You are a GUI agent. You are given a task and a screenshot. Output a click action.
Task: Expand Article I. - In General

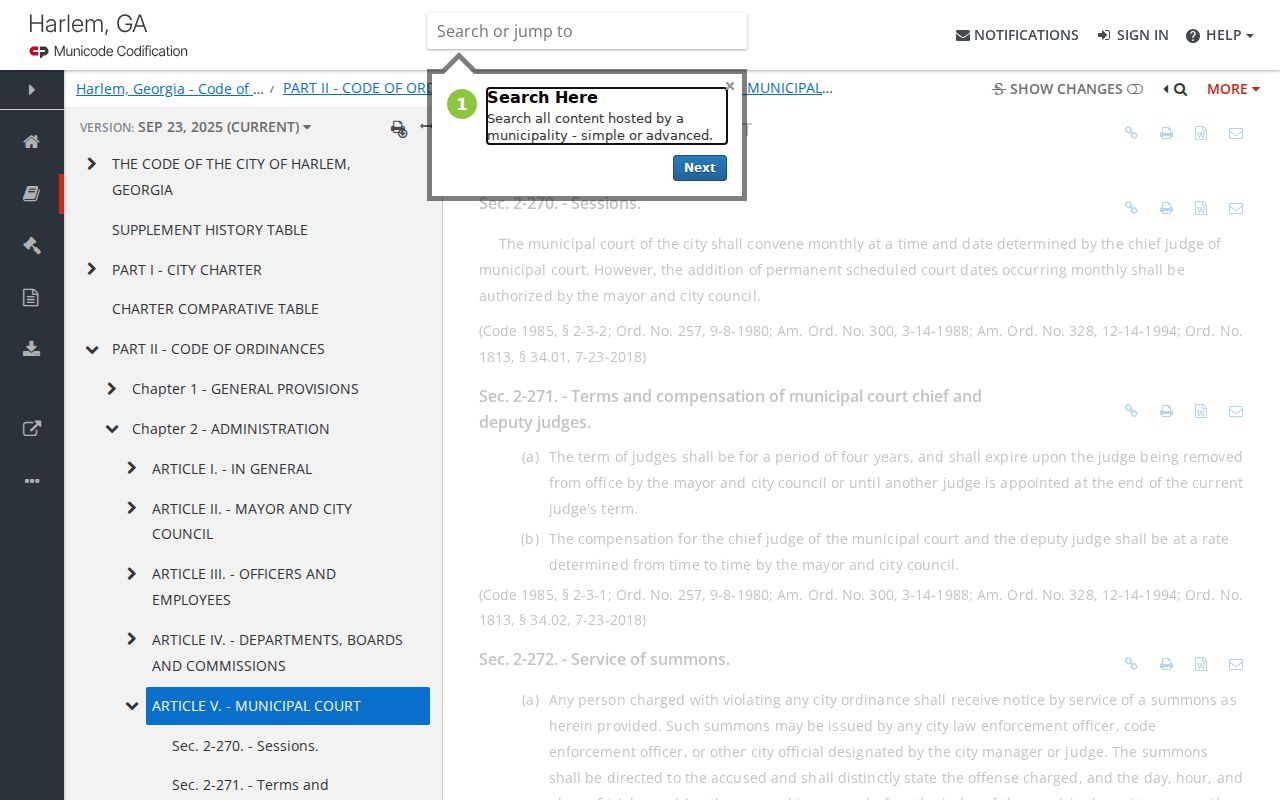(132, 468)
